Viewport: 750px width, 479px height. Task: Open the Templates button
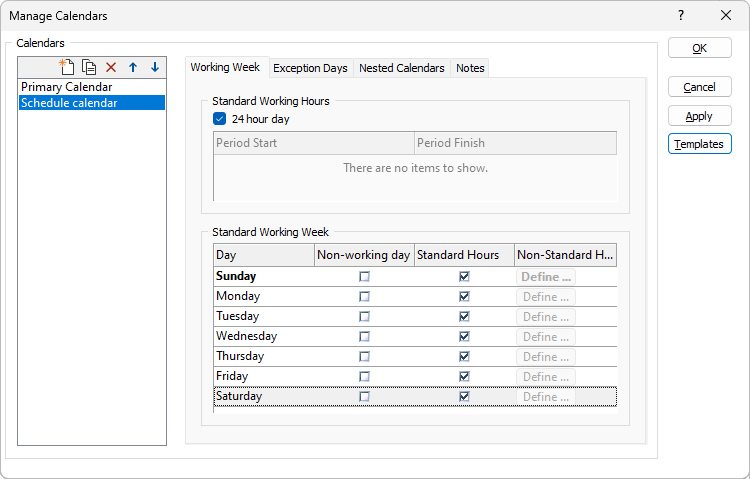point(700,144)
